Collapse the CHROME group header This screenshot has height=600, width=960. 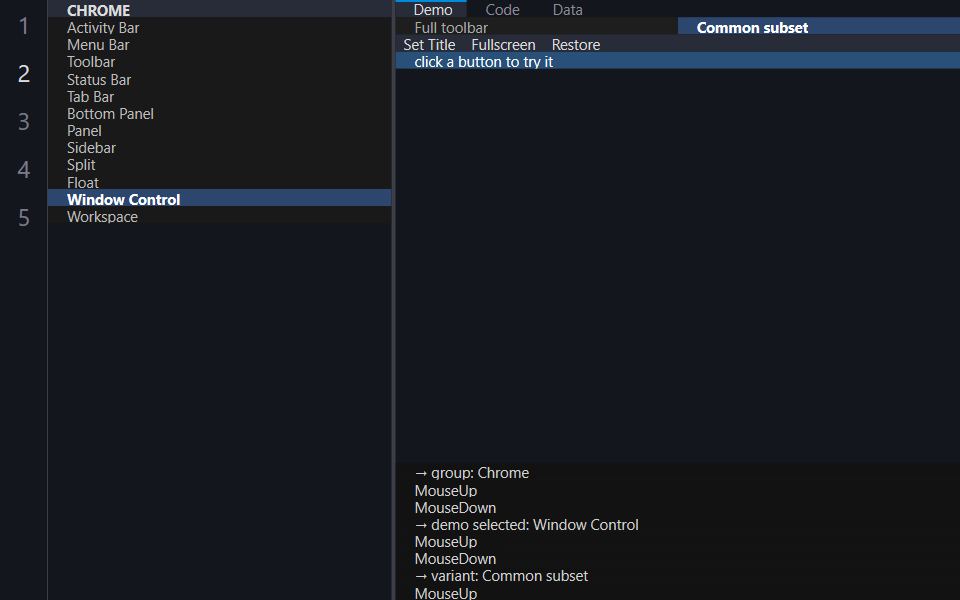(219, 9)
